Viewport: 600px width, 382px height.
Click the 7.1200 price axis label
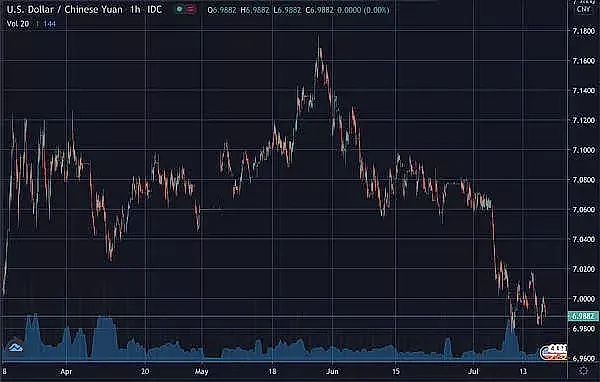tap(584, 121)
